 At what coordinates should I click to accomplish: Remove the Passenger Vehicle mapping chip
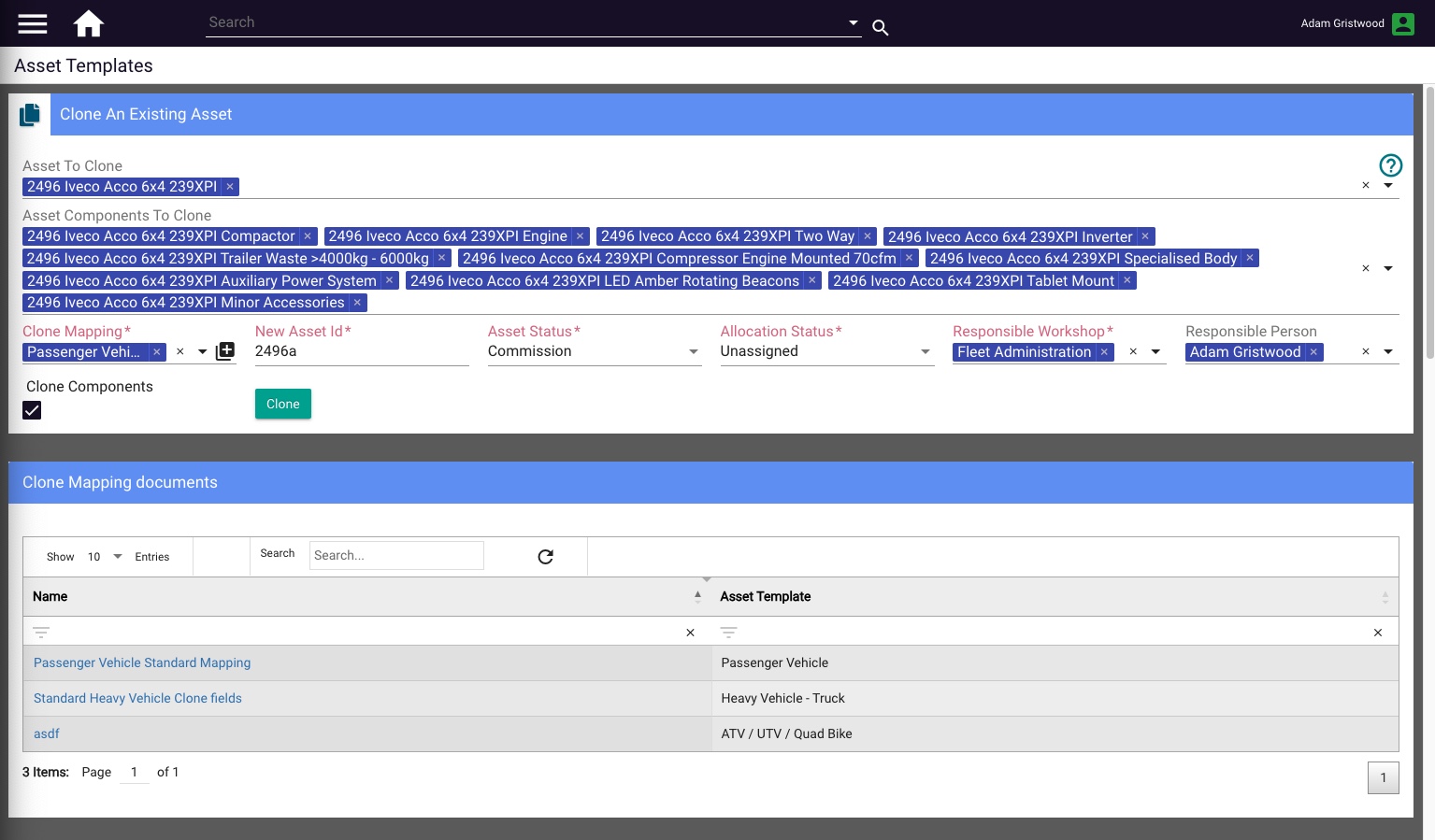coord(157,352)
